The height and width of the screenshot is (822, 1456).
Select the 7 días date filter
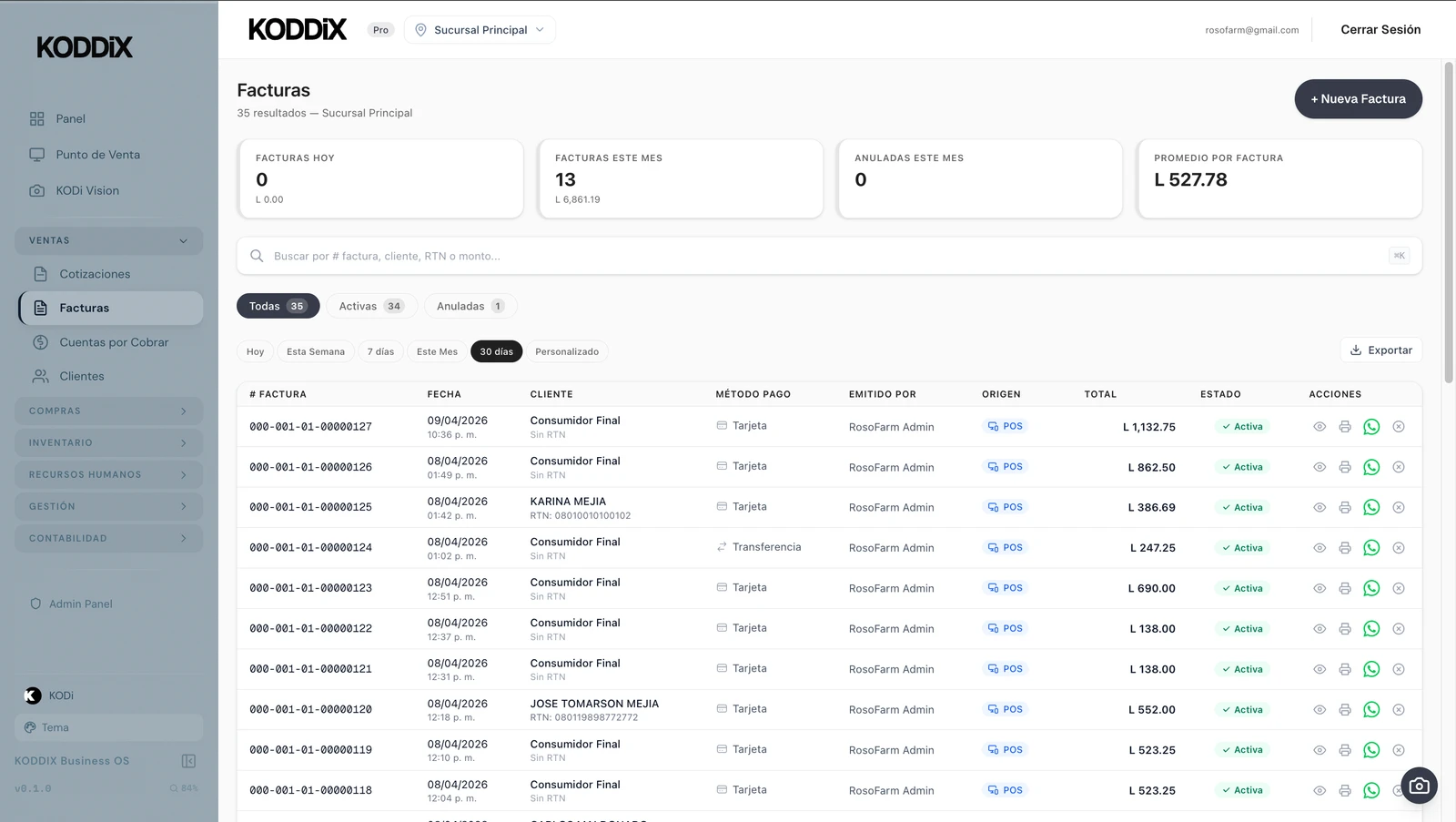[380, 351]
